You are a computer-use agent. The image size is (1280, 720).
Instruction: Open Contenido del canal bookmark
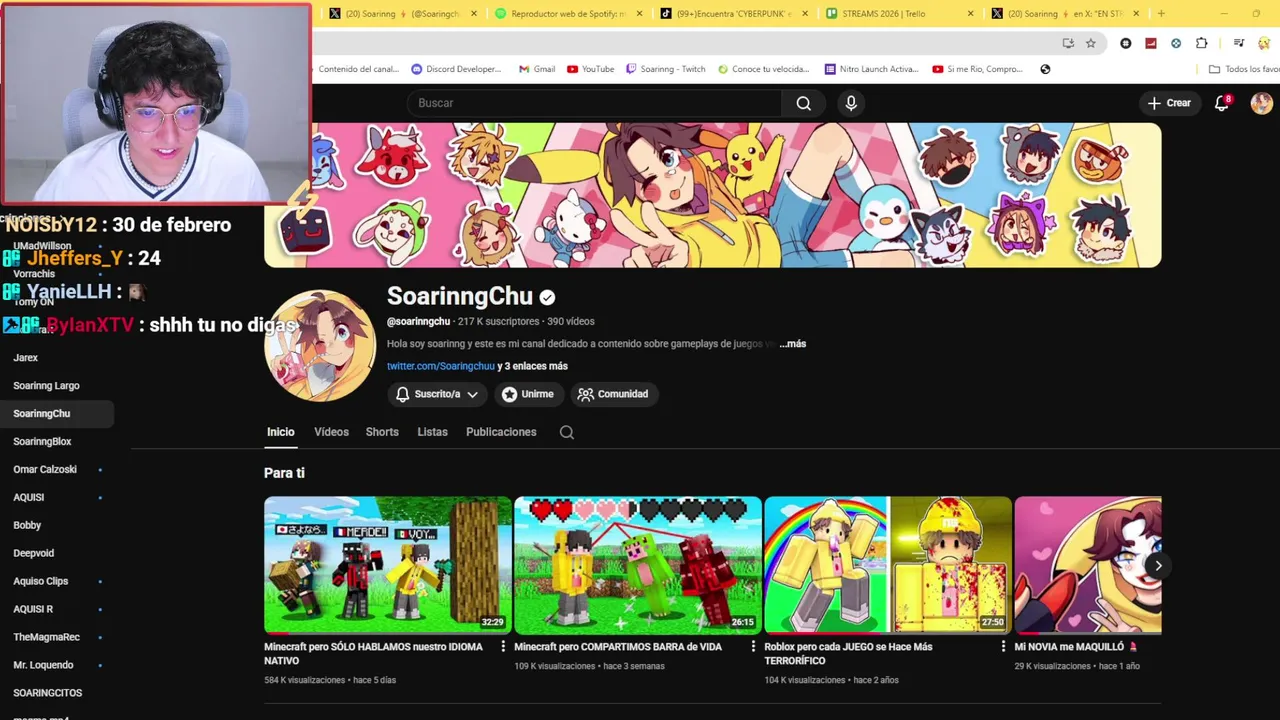coord(357,69)
